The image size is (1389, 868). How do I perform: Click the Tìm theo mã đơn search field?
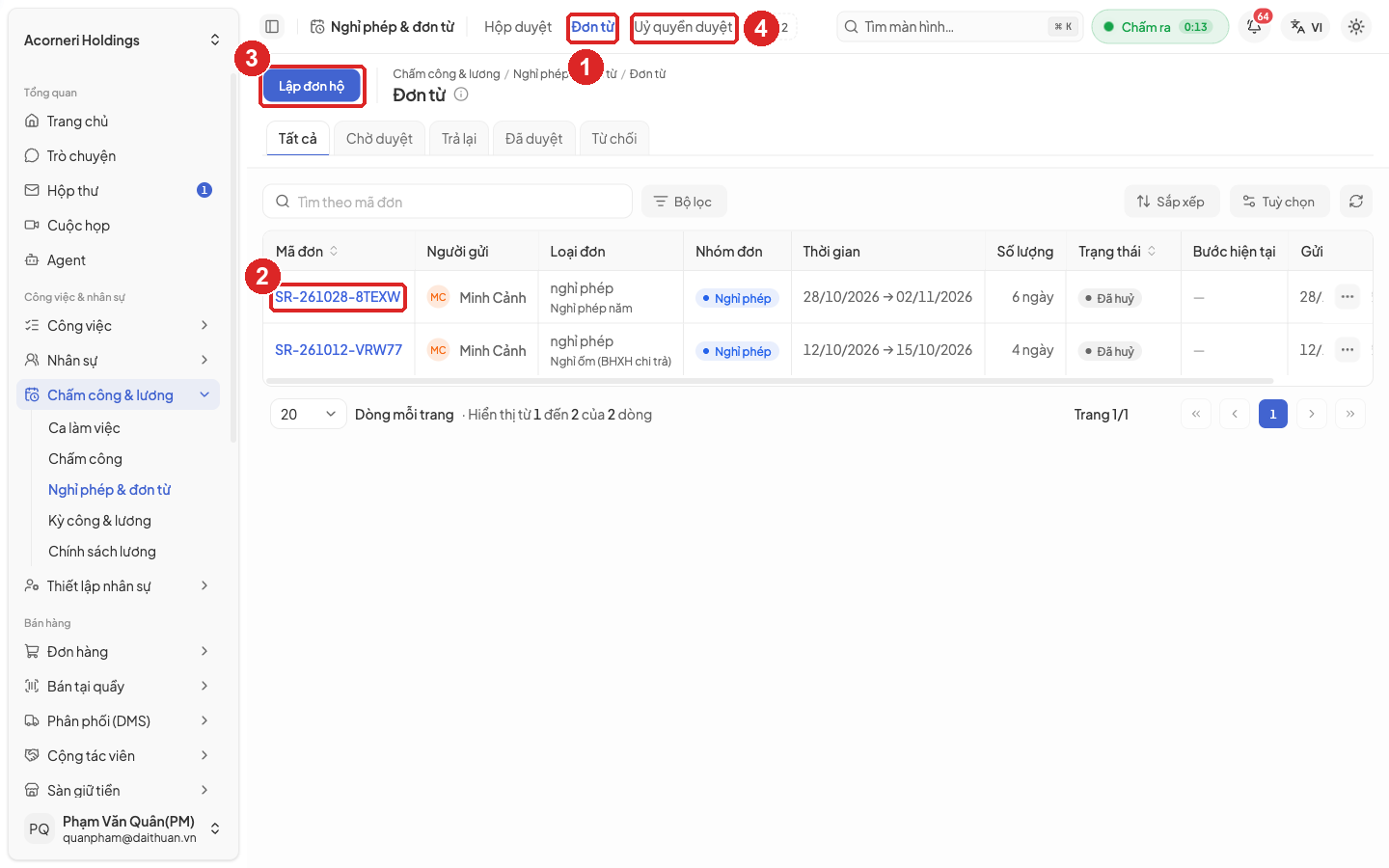point(448,202)
